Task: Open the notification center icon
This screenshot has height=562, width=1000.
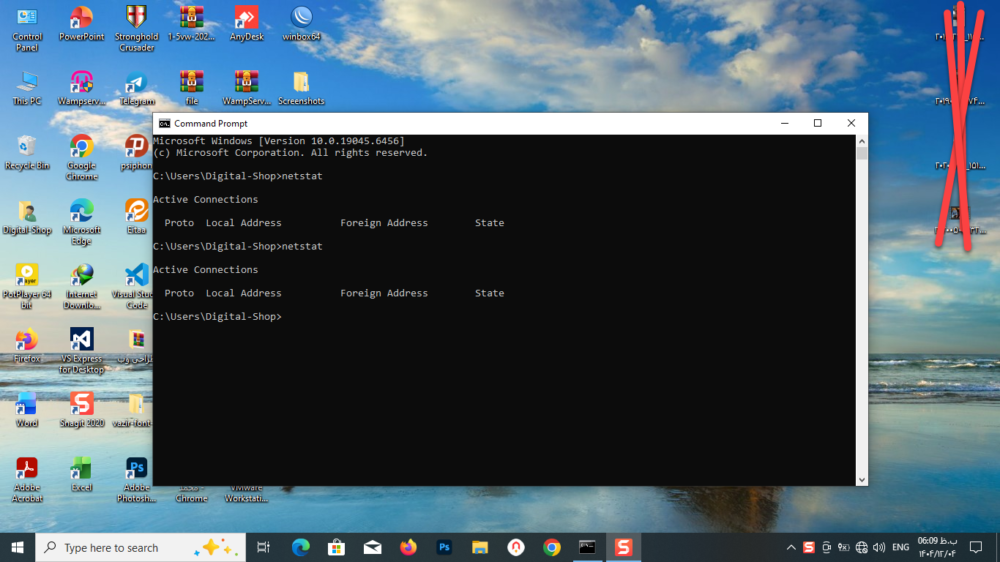Action: [976, 547]
